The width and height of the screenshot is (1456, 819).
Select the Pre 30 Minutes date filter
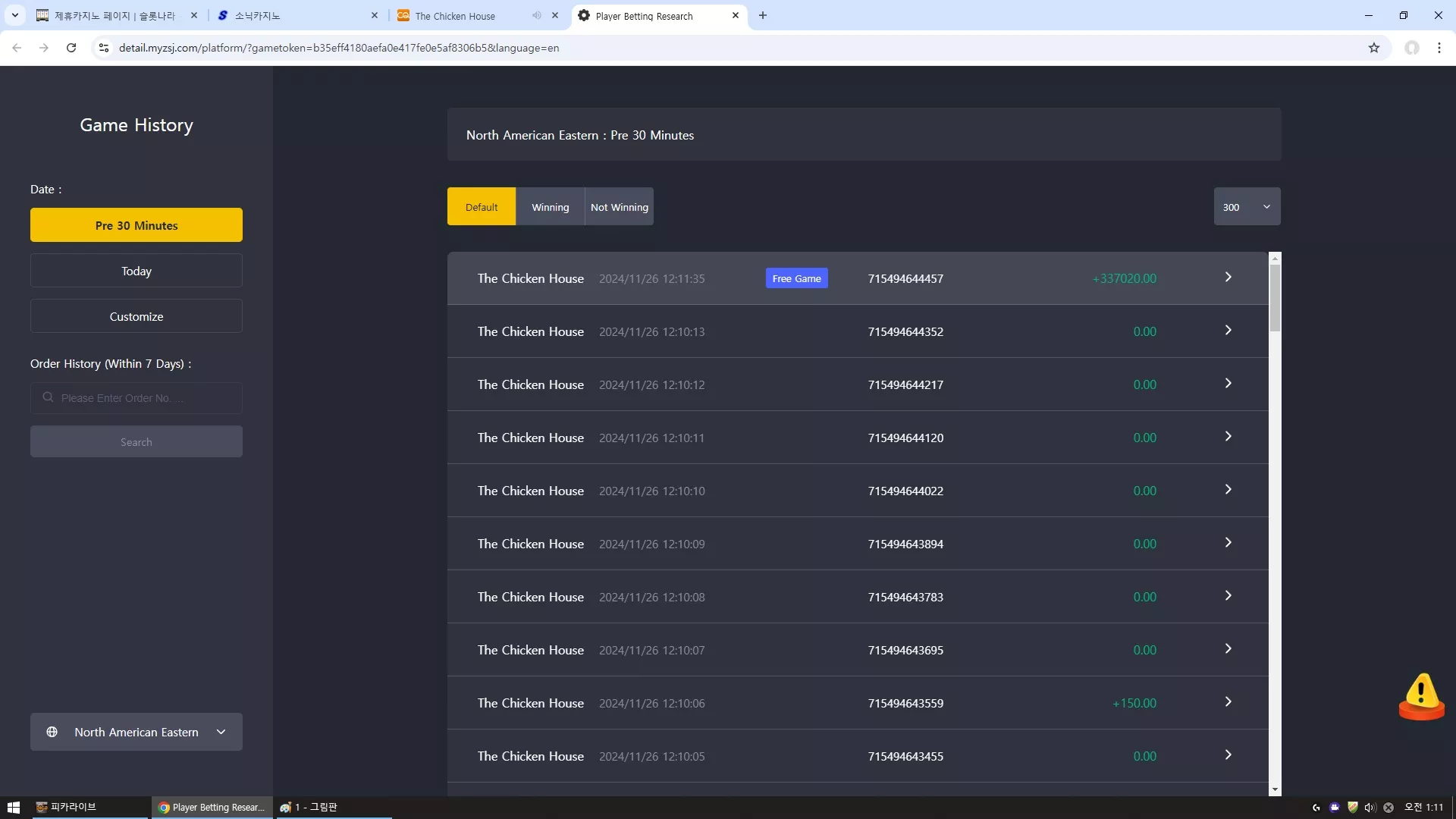coord(136,225)
